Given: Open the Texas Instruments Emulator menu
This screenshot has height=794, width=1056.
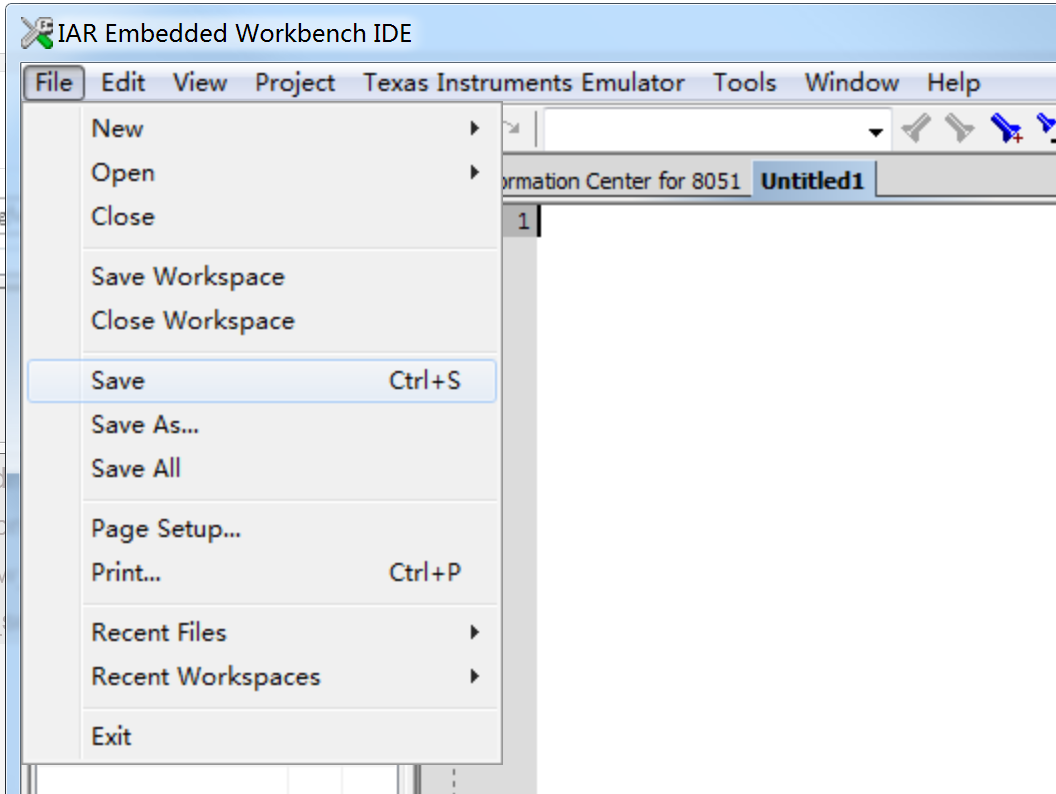Looking at the screenshot, I should tap(523, 82).
